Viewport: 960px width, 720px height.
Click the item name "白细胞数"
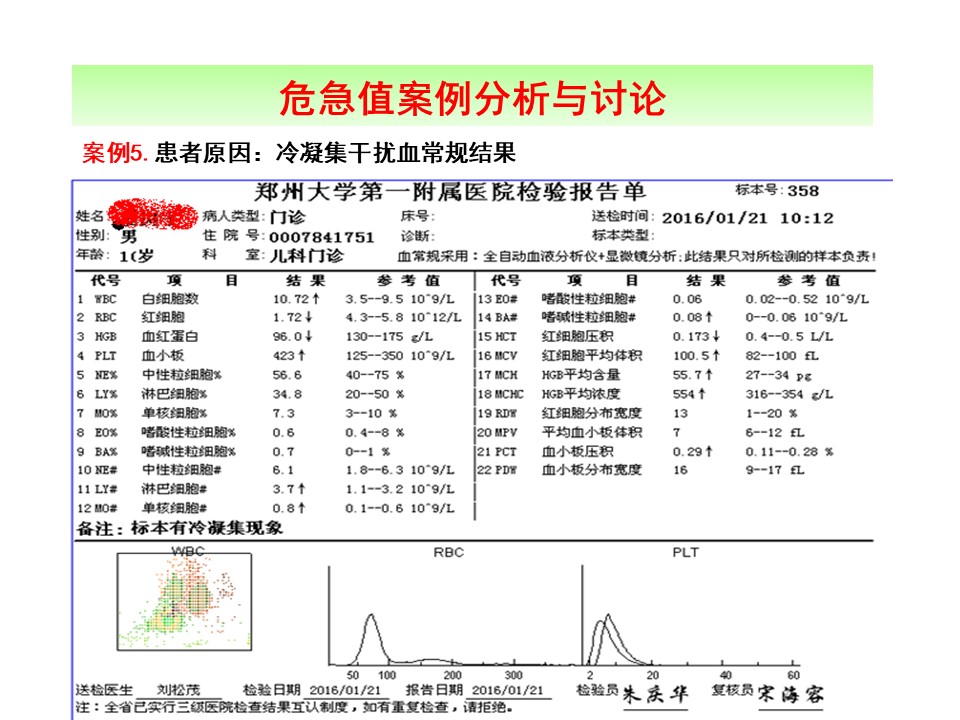(x=170, y=299)
